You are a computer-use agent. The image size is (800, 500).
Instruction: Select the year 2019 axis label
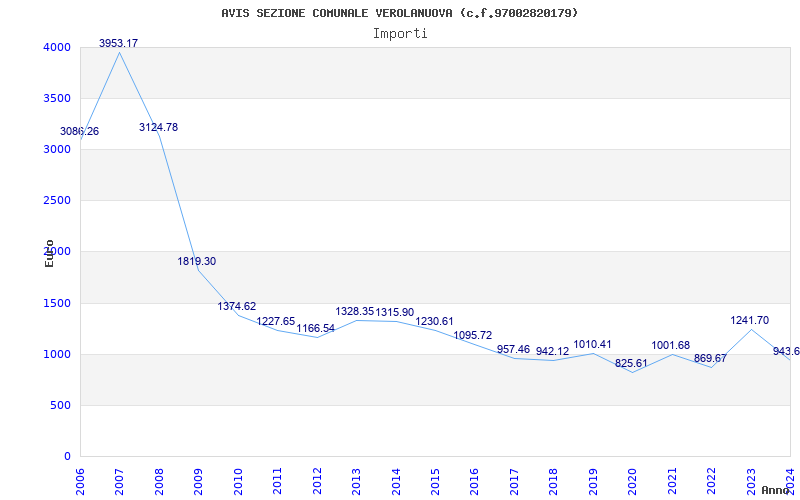593,481
